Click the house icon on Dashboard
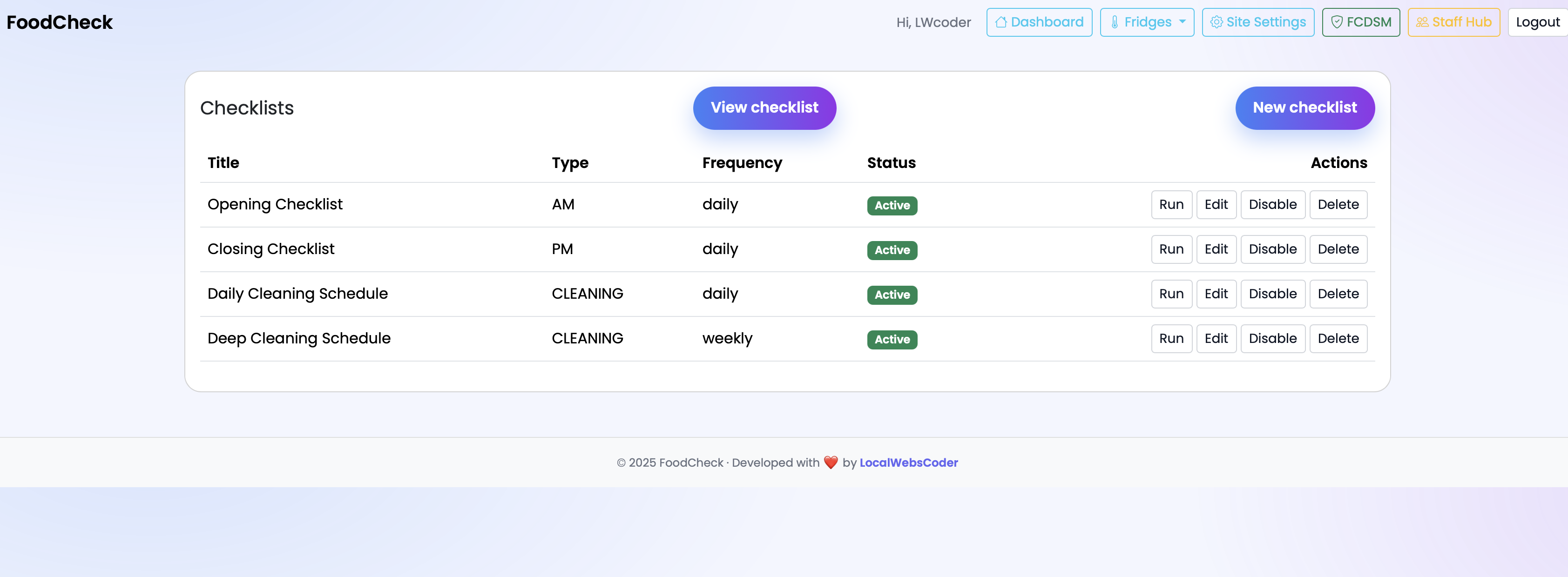Screen dimensions: 1568x577 1001,22
